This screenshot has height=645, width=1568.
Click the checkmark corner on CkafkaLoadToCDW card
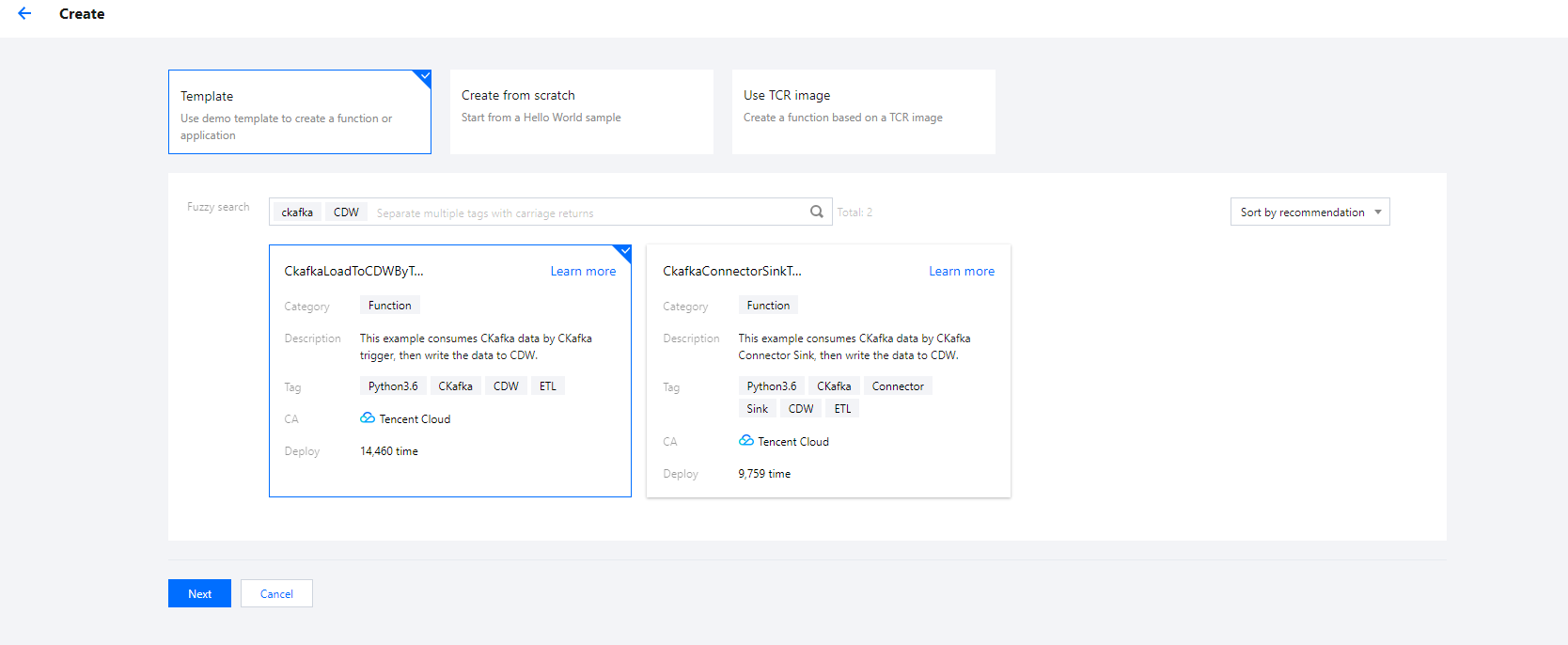coord(624,252)
